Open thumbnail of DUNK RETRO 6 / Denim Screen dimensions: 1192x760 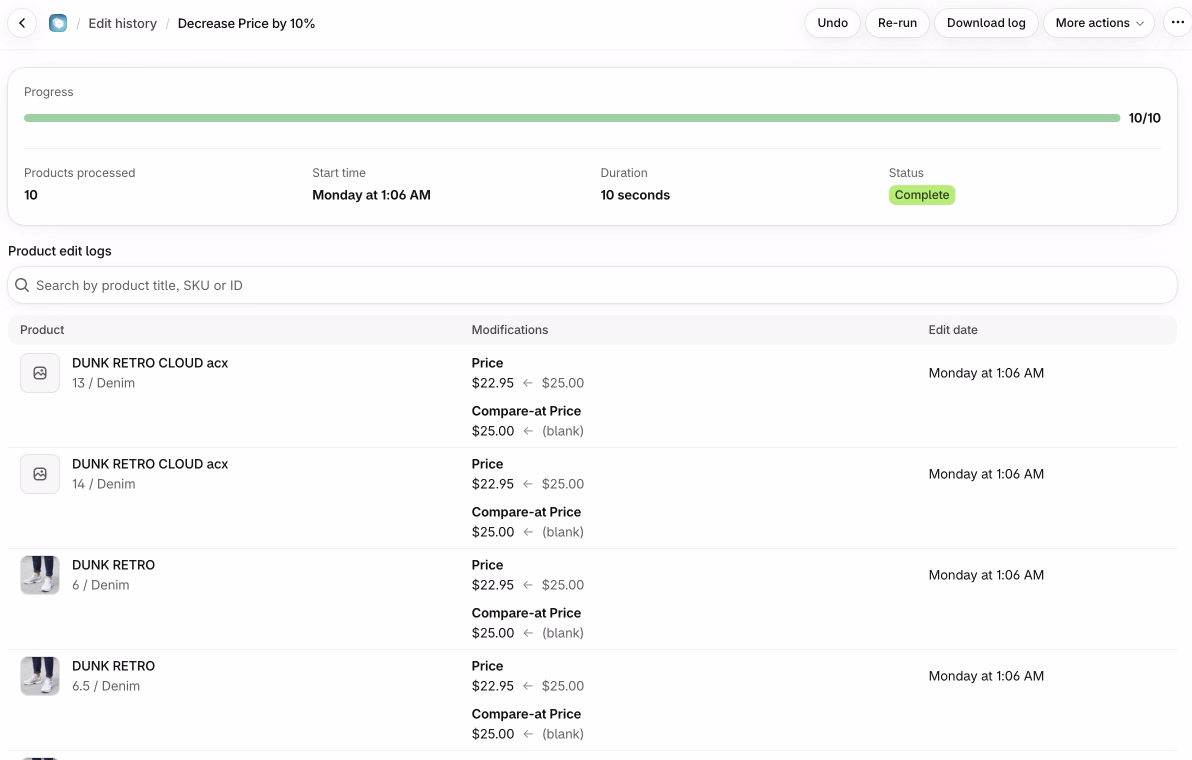(40, 575)
